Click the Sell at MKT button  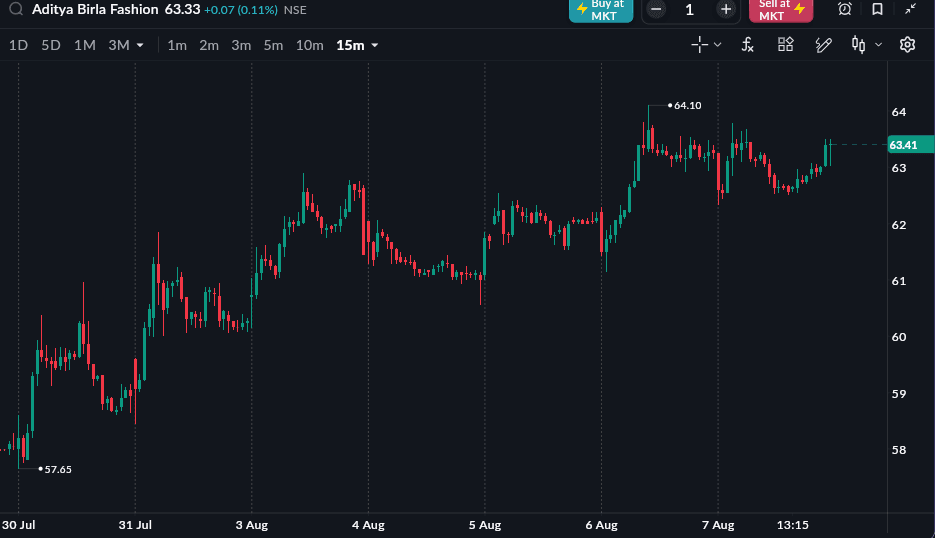coord(781,10)
